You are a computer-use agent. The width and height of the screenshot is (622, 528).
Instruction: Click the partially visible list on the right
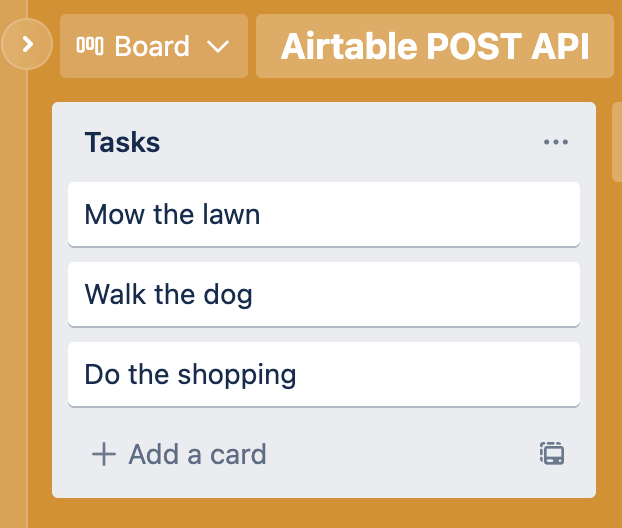click(617, 142)
